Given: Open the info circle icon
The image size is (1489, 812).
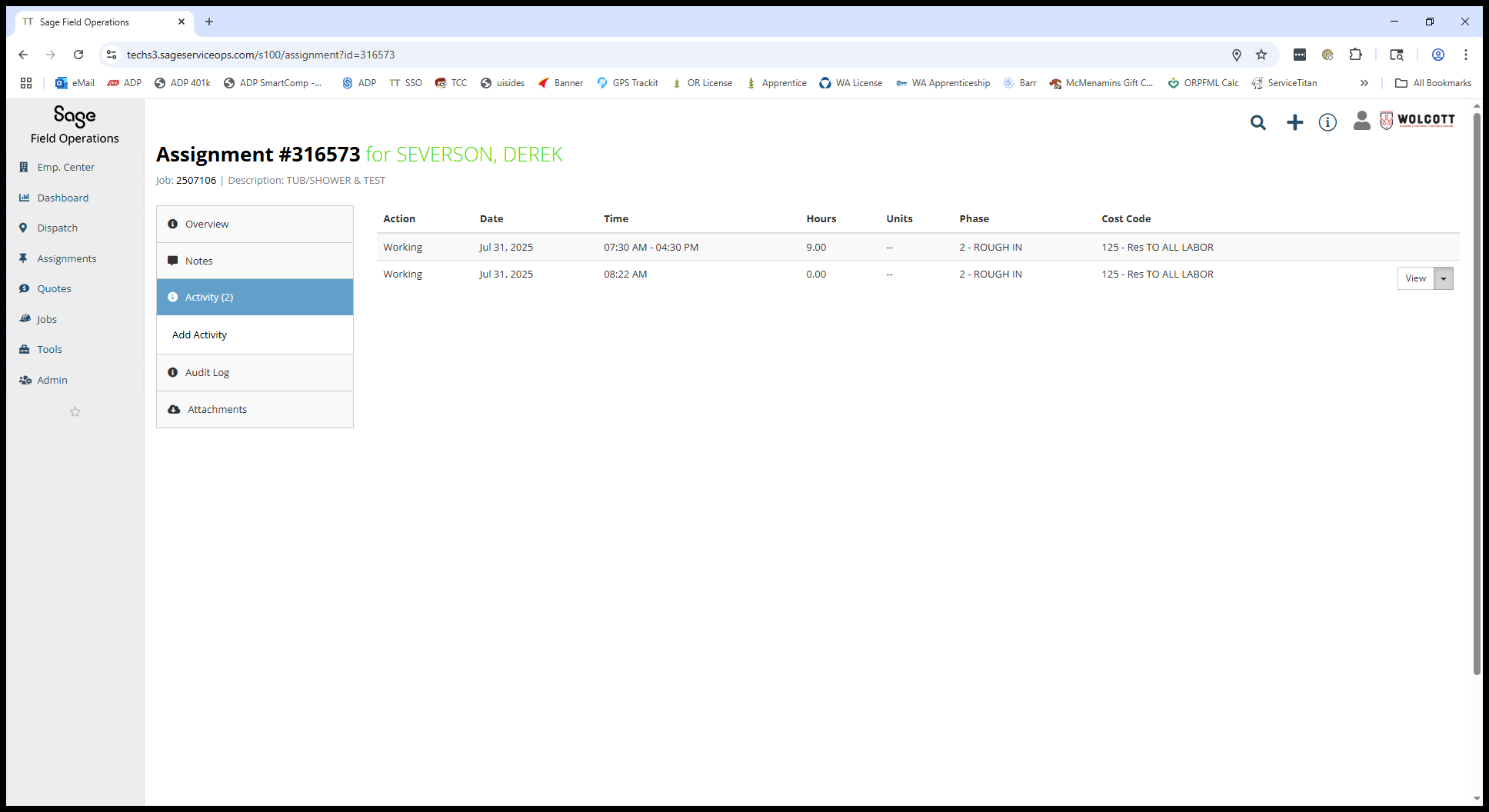Looking at the screenshot, I should tap(1327, 122).
